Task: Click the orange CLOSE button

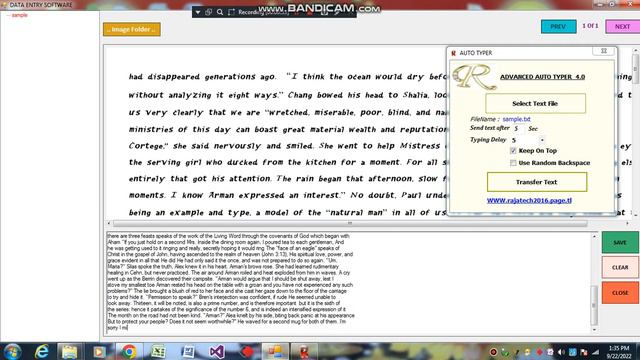Action: 620,293
